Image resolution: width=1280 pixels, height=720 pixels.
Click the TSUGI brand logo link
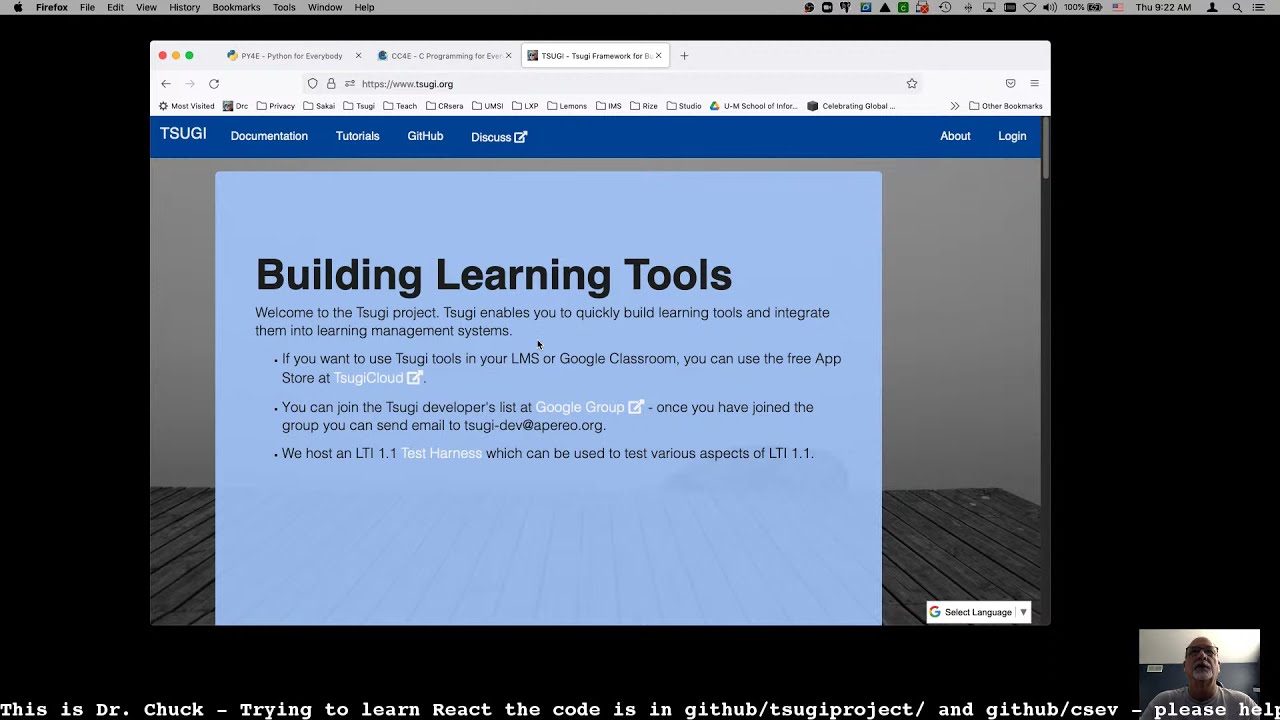point(183,134)
